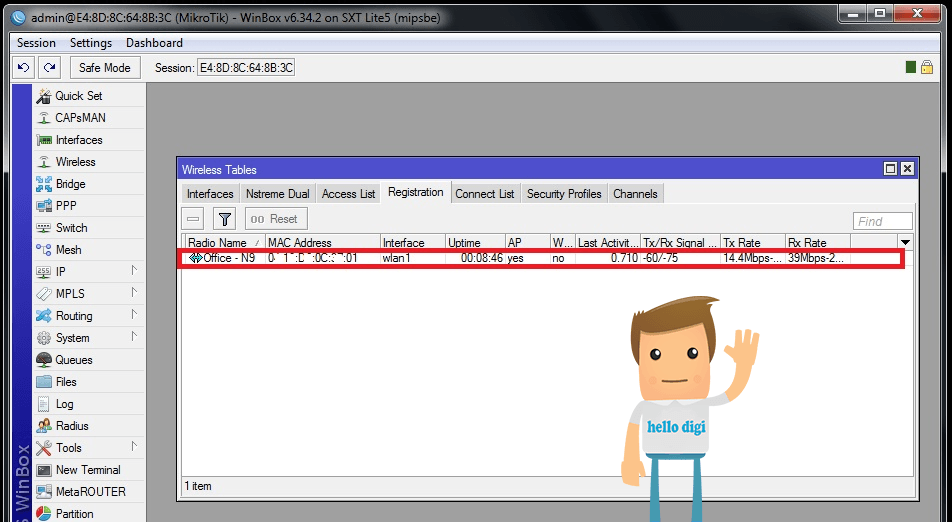Switch to the Interfaces tab

210,194
